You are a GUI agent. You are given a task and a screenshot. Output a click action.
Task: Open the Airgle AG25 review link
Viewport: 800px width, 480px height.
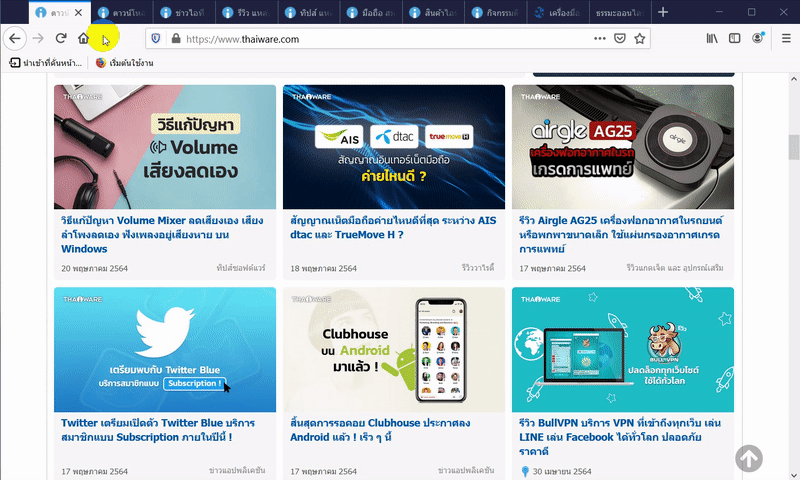point(621,235)
